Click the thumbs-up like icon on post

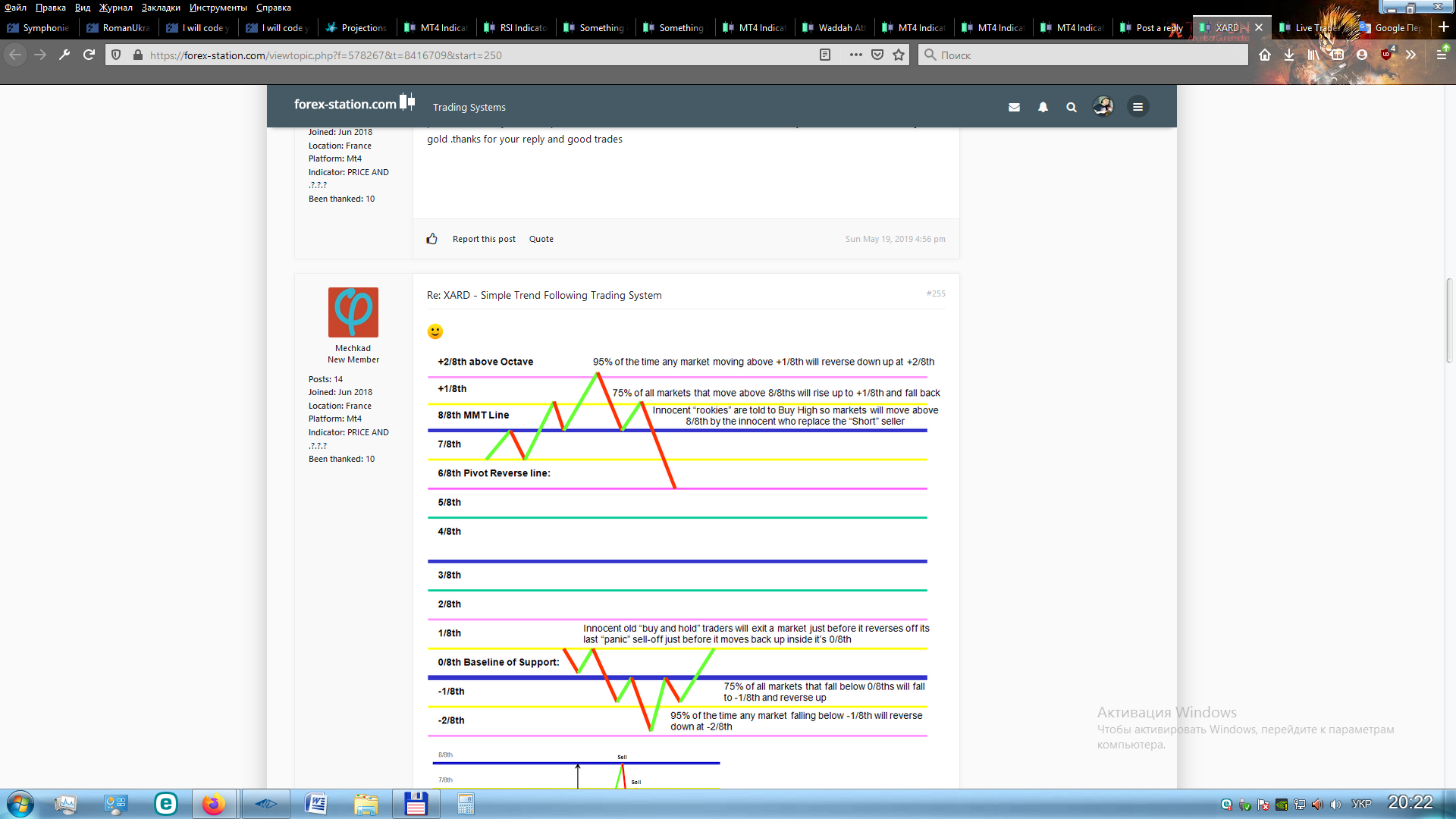pyautogui.click(x=432, y=239)
